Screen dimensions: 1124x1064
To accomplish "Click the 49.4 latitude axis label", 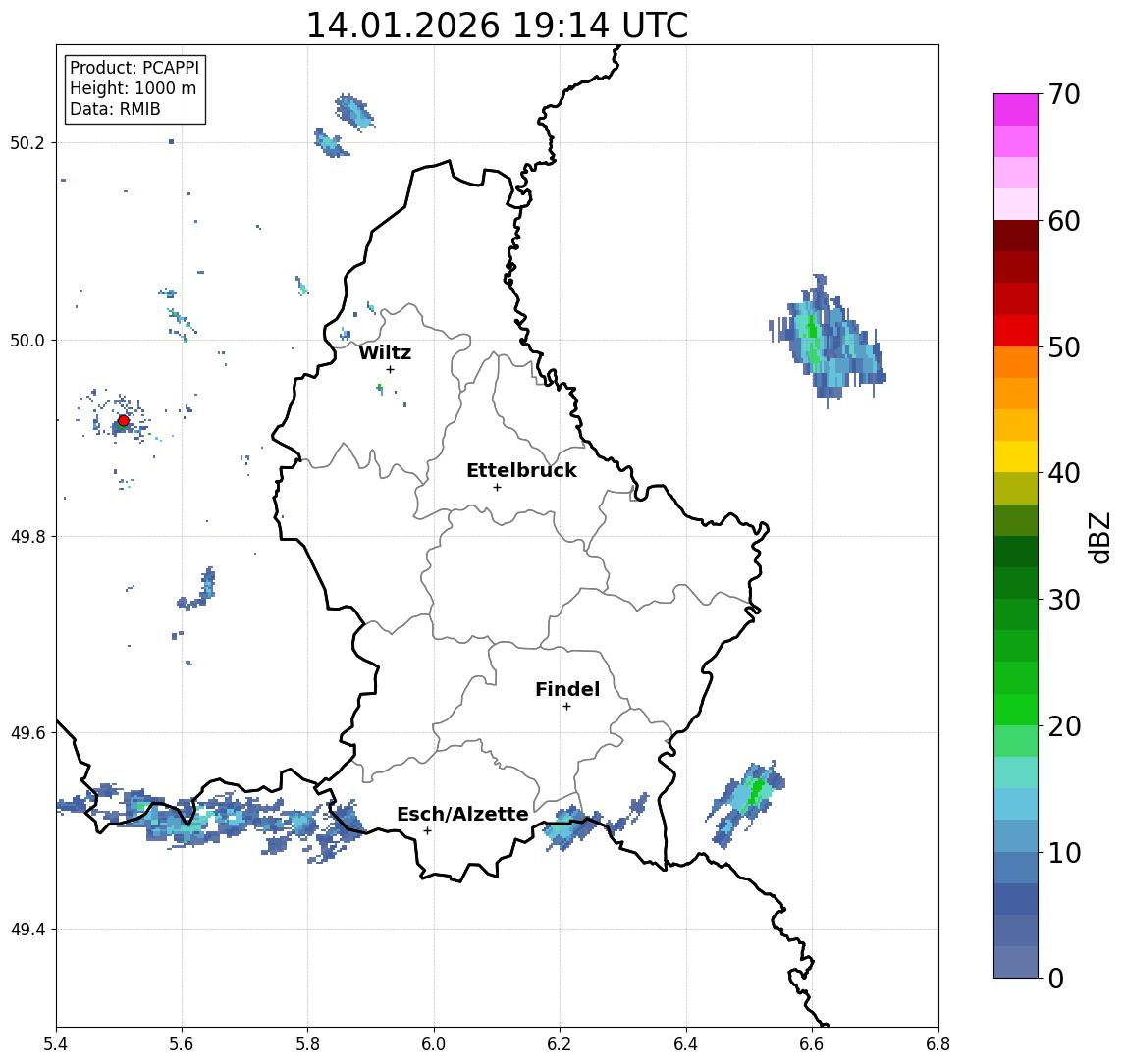I will pos(27,930).
